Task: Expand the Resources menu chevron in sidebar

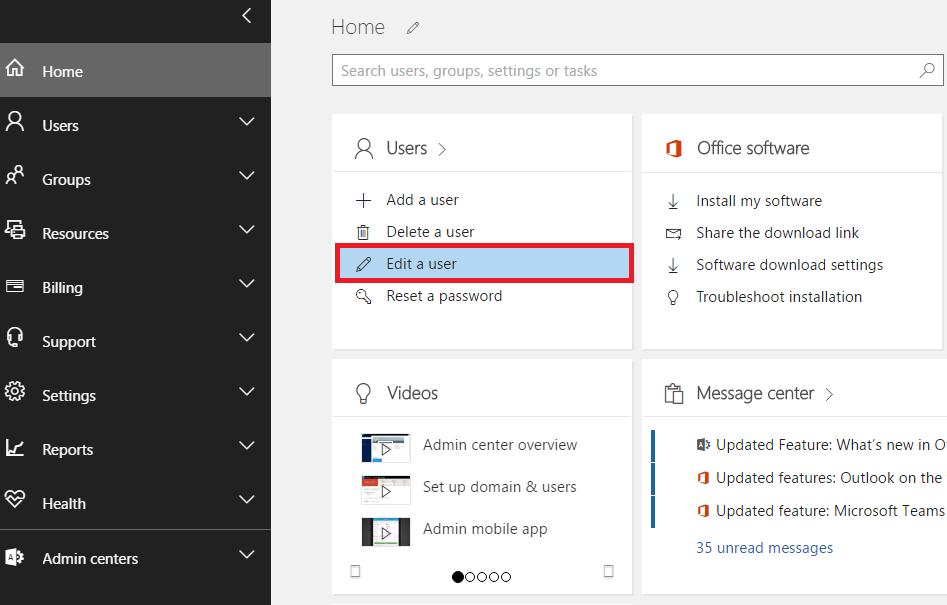Action: (x=246, y=229)
